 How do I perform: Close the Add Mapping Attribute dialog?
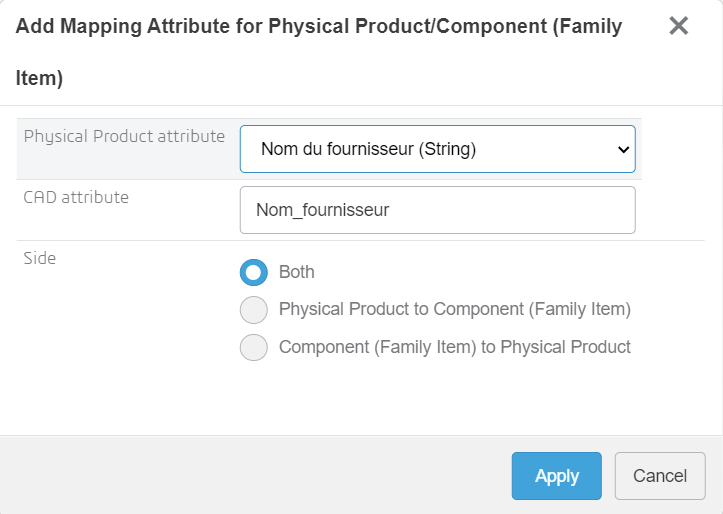pos(679,26)
